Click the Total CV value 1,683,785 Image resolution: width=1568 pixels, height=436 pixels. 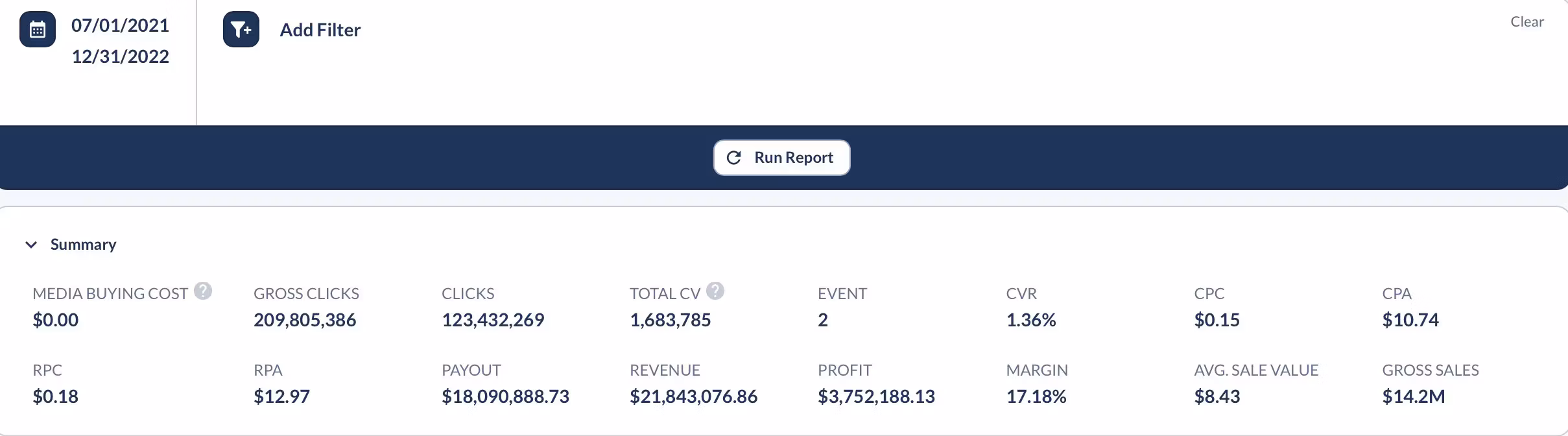[670, 320]
